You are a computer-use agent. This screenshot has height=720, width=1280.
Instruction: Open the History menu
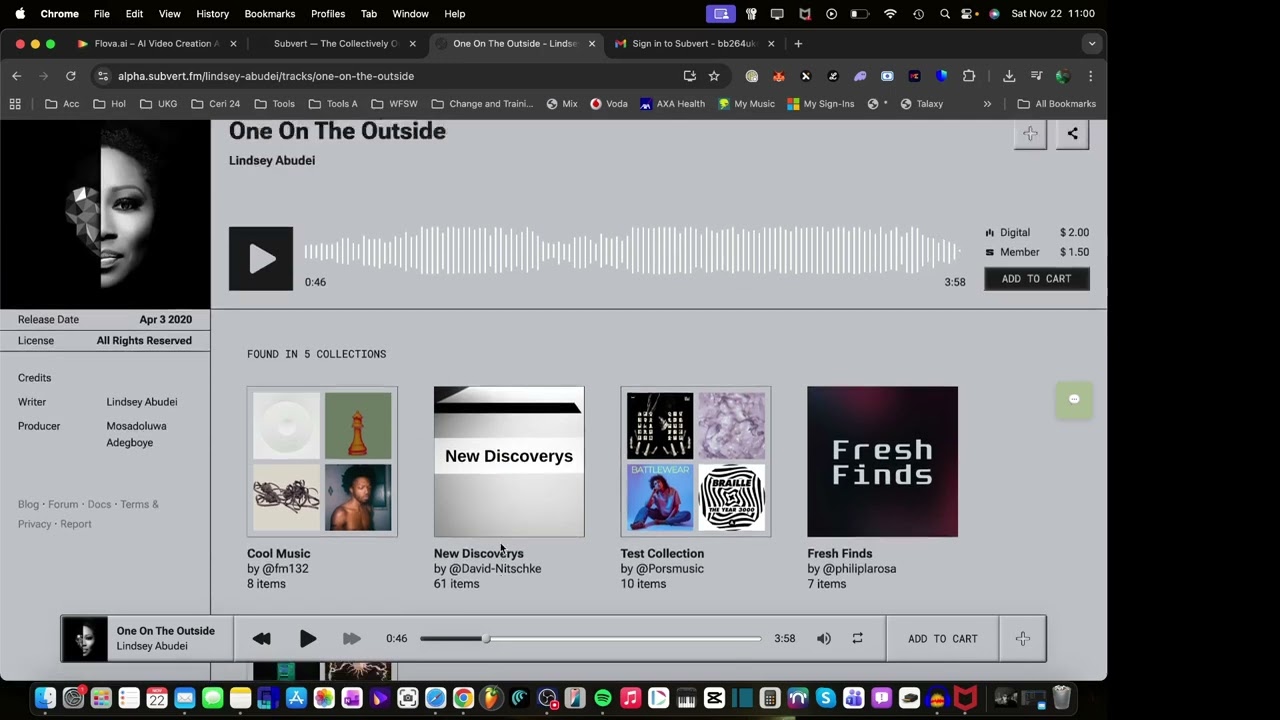(x=212, y=14)
